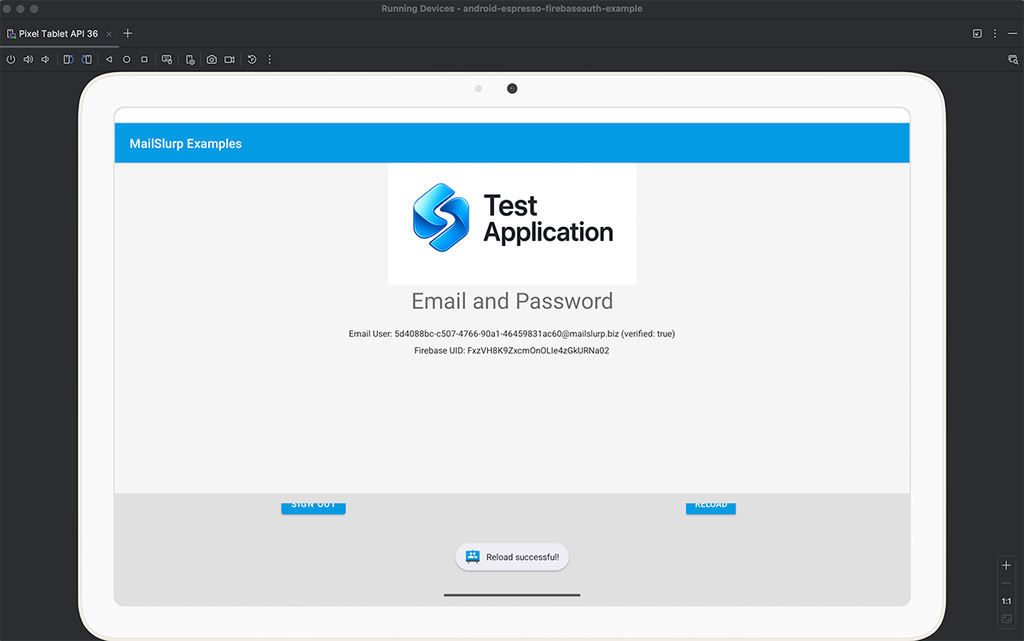Viewport: 1024px width, 641px height.
Task: Open the device UI settings shortcut icon
Action: tap(190, 59)
